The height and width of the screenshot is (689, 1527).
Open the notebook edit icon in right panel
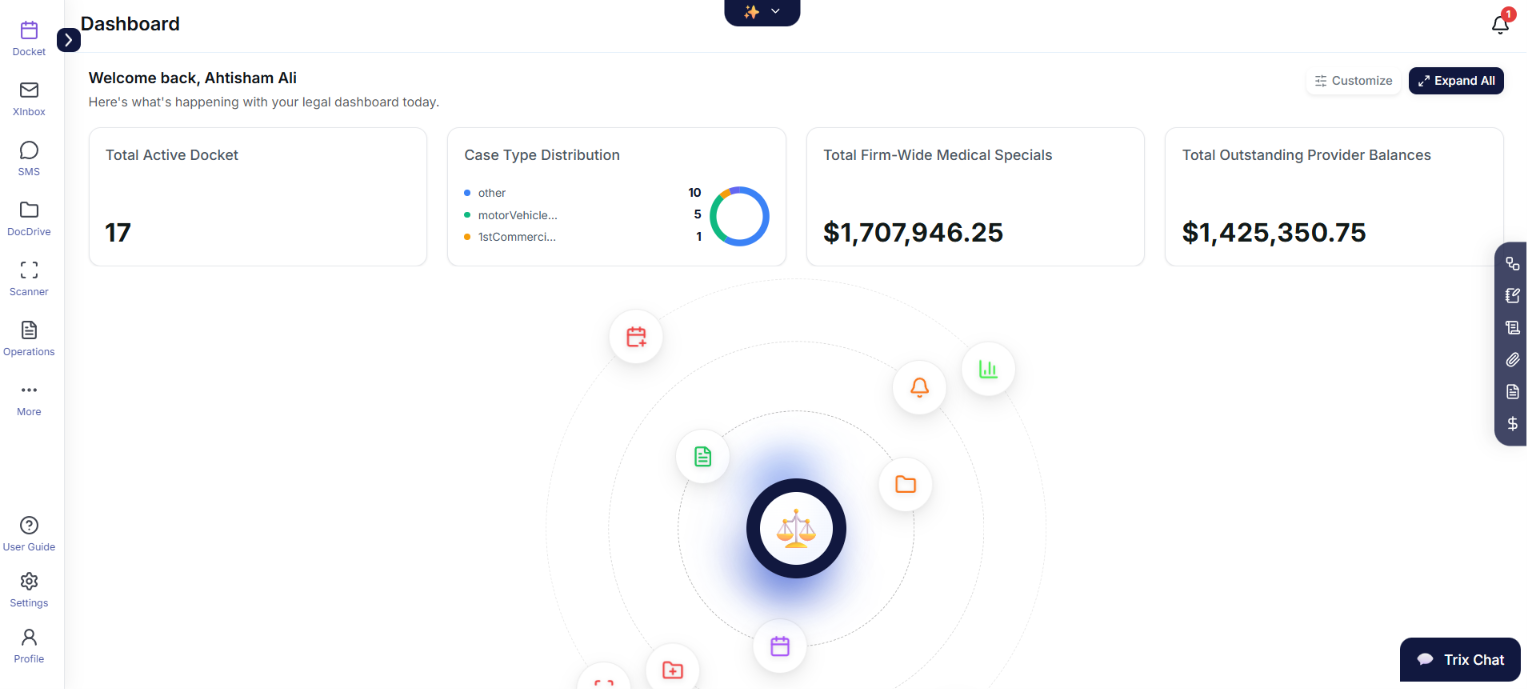[1512, 296]
